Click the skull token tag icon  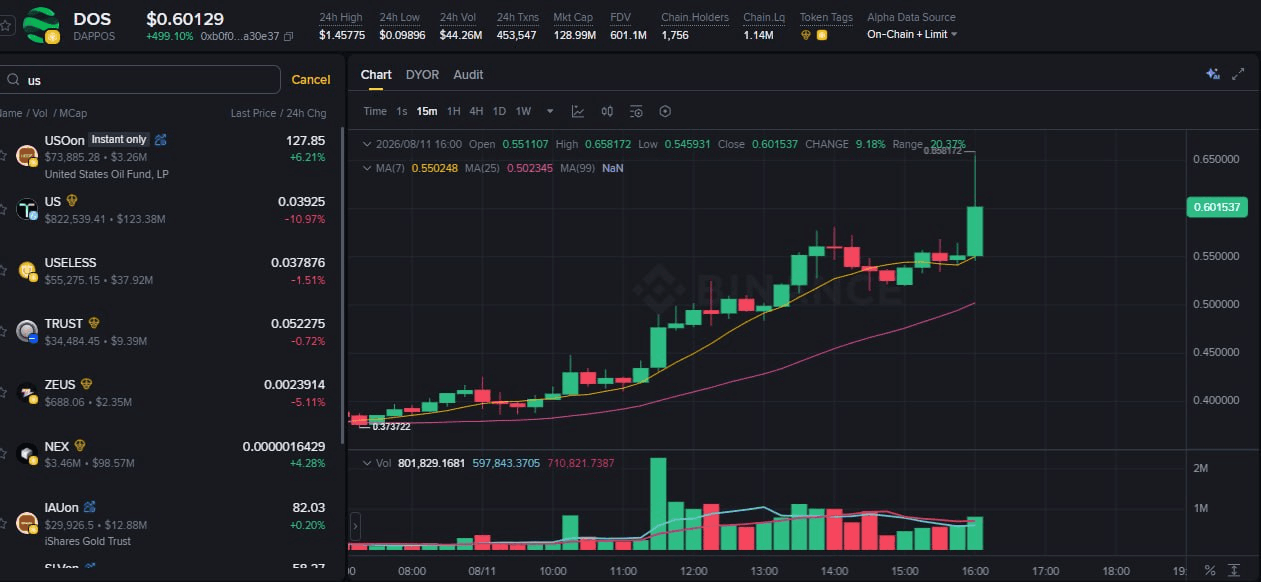[x=807, y=35]
